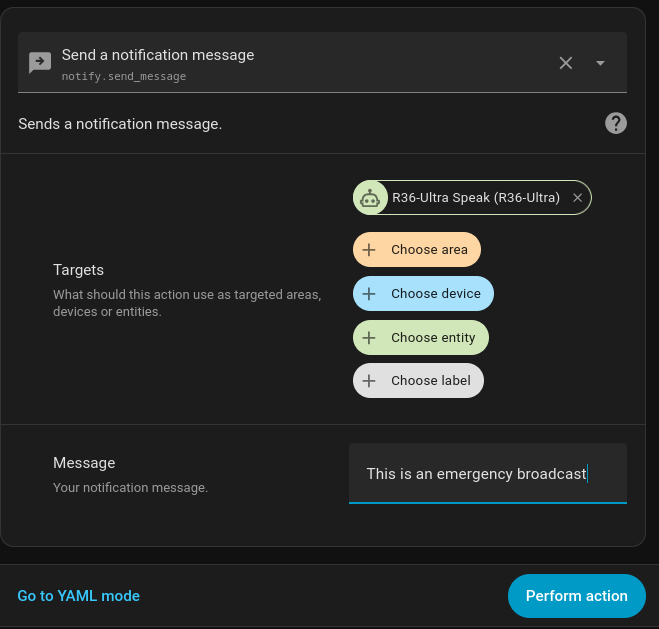
Task: Remove the R36-Ultra Speak target
Action: (577, 198)
